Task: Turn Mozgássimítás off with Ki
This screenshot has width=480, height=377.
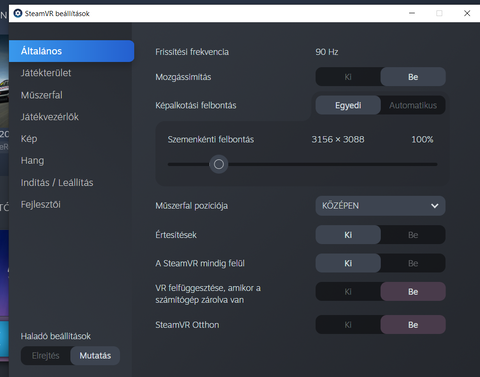Action: coord(348,77)
